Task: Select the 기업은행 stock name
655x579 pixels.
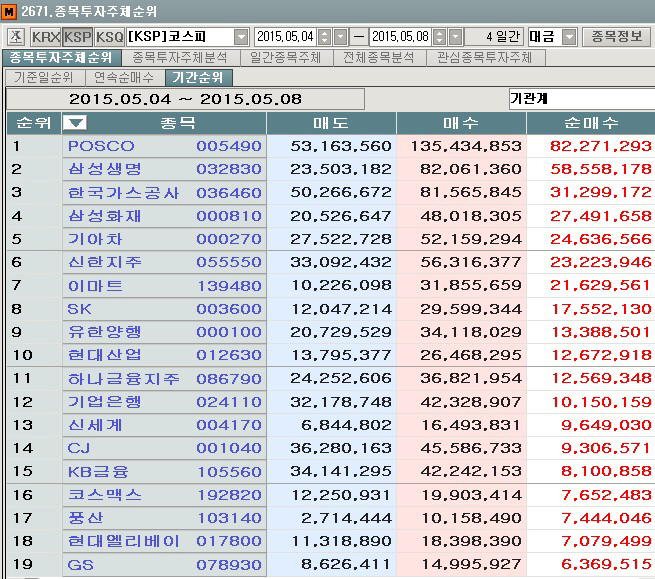Action: click(x=105, y=402)
